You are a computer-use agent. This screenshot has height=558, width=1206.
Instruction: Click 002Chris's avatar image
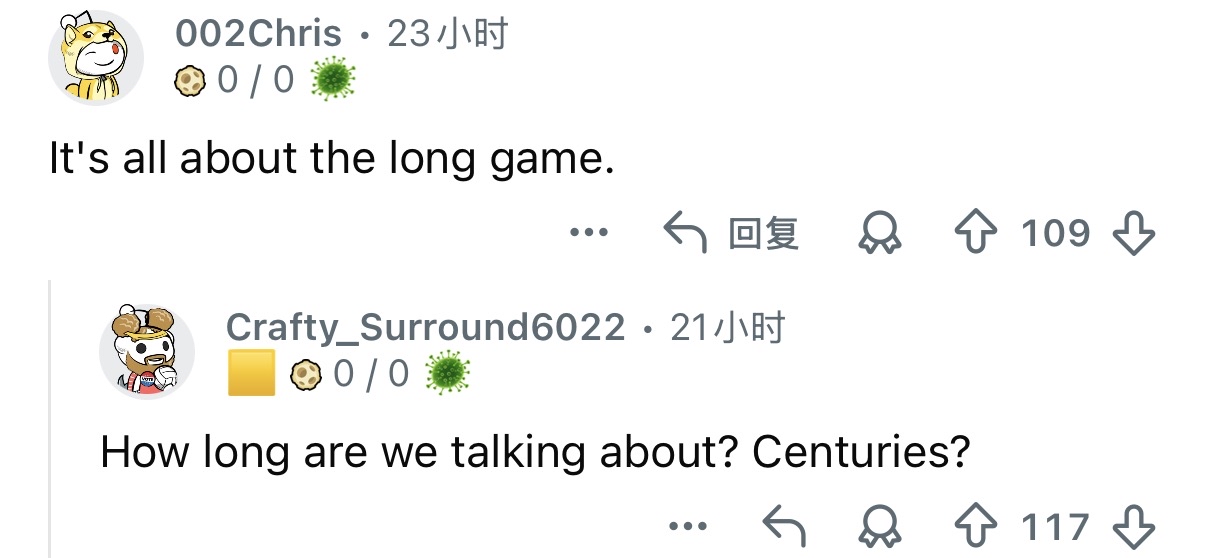[x=96, y=58]
